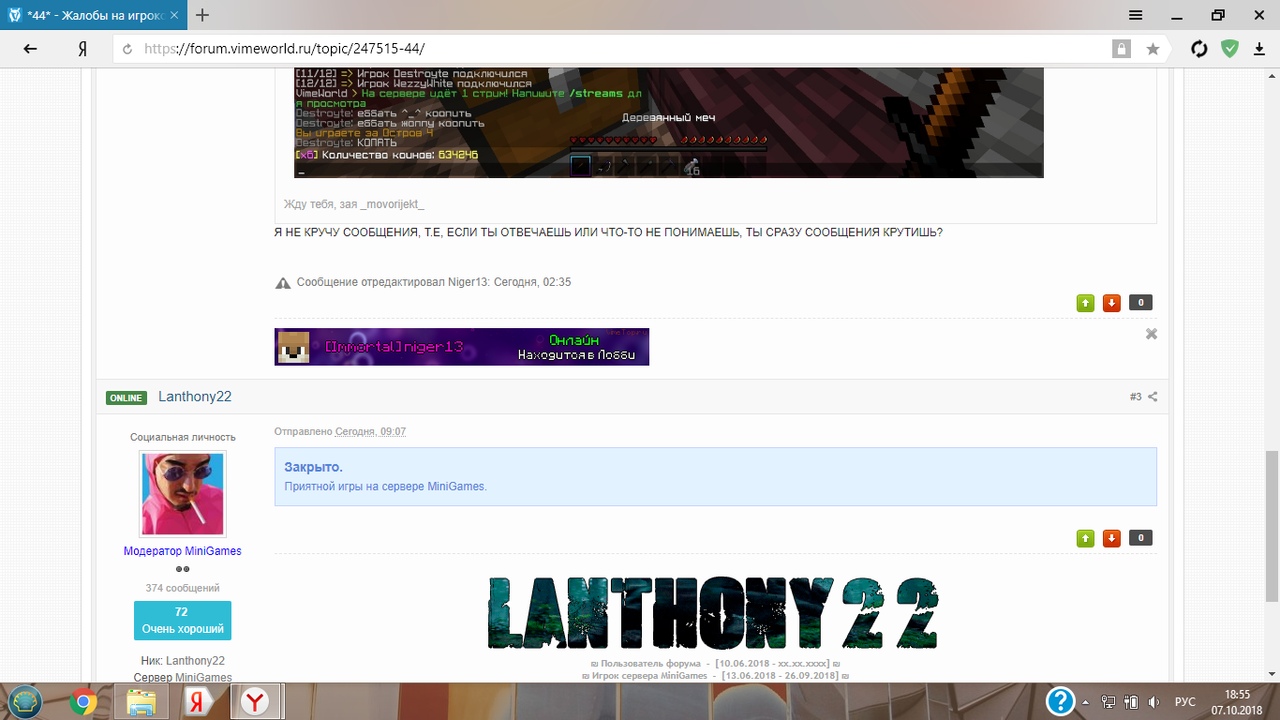
Task: Open the clock showing 18:55 07.10.2018
Action: [1238, 702]
